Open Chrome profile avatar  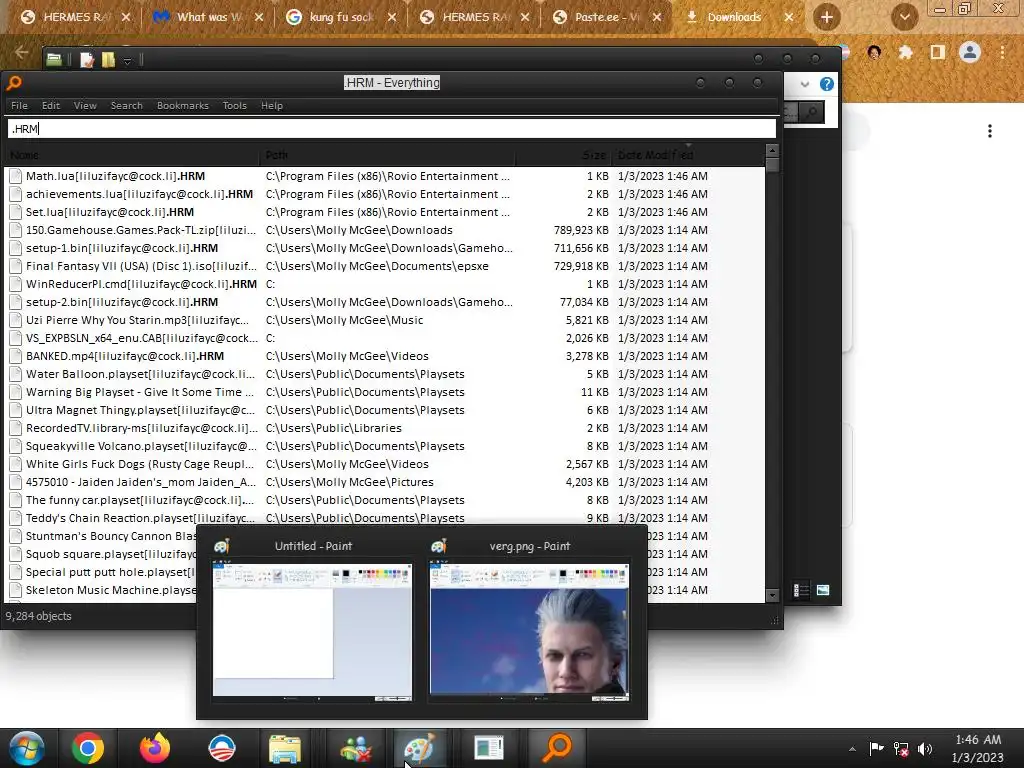(970, 52)
